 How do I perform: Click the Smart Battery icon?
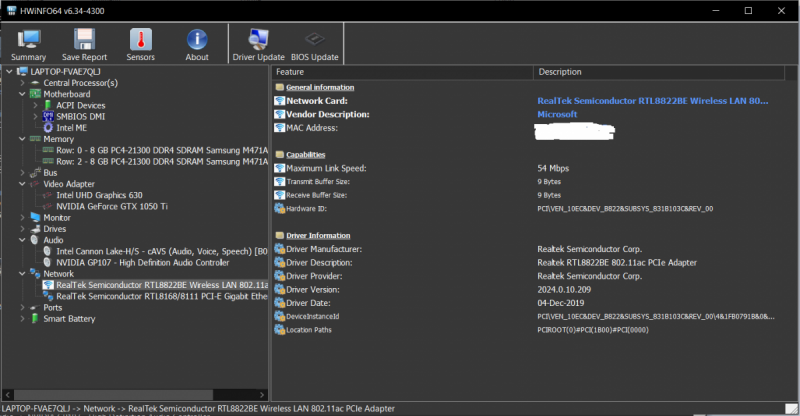tap(35, 319)
